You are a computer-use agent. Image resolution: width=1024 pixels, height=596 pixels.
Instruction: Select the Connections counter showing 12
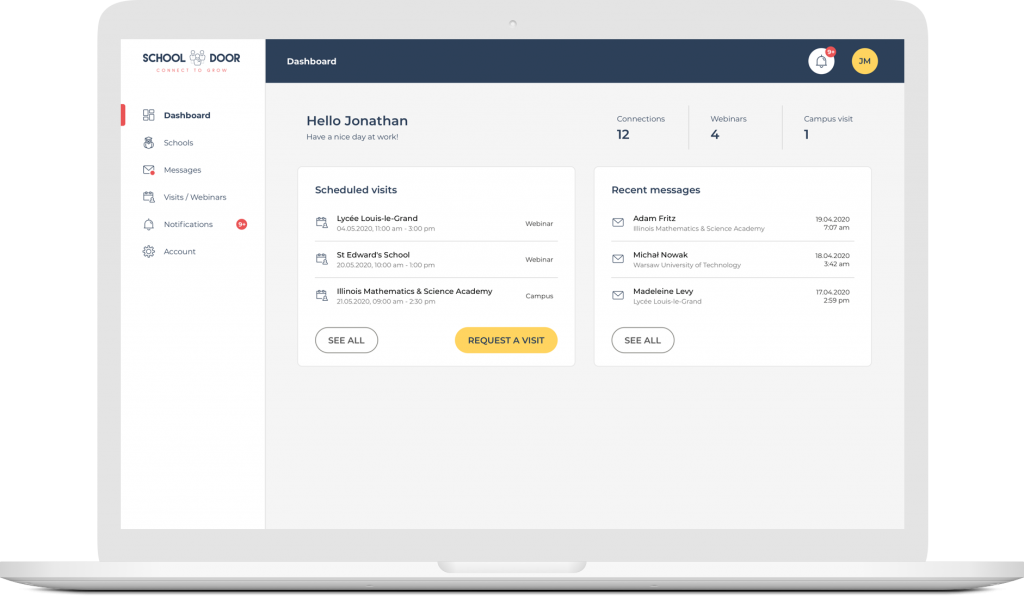(640, 127)
